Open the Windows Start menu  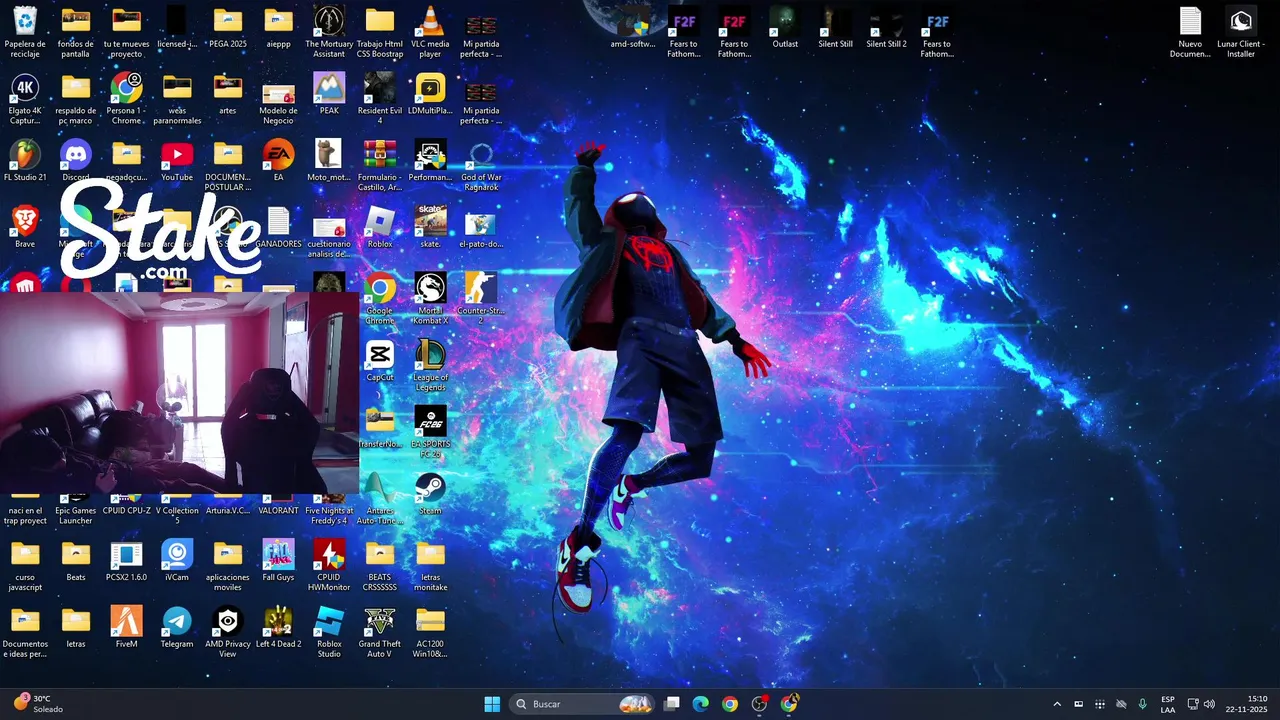pyautogui.click(x=492, y=704)
